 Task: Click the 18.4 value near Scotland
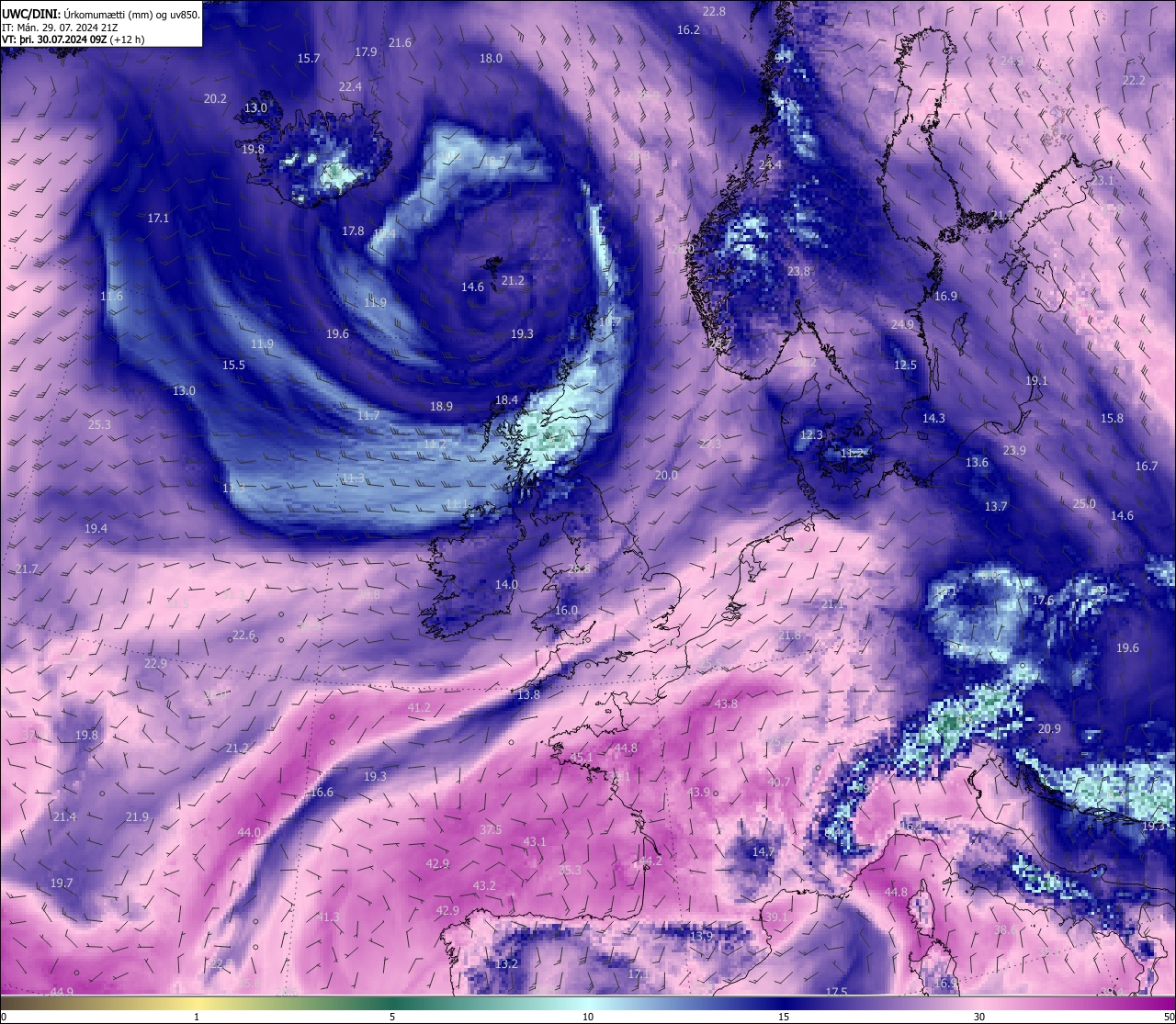pyautogui.click(x=506, y=400)
